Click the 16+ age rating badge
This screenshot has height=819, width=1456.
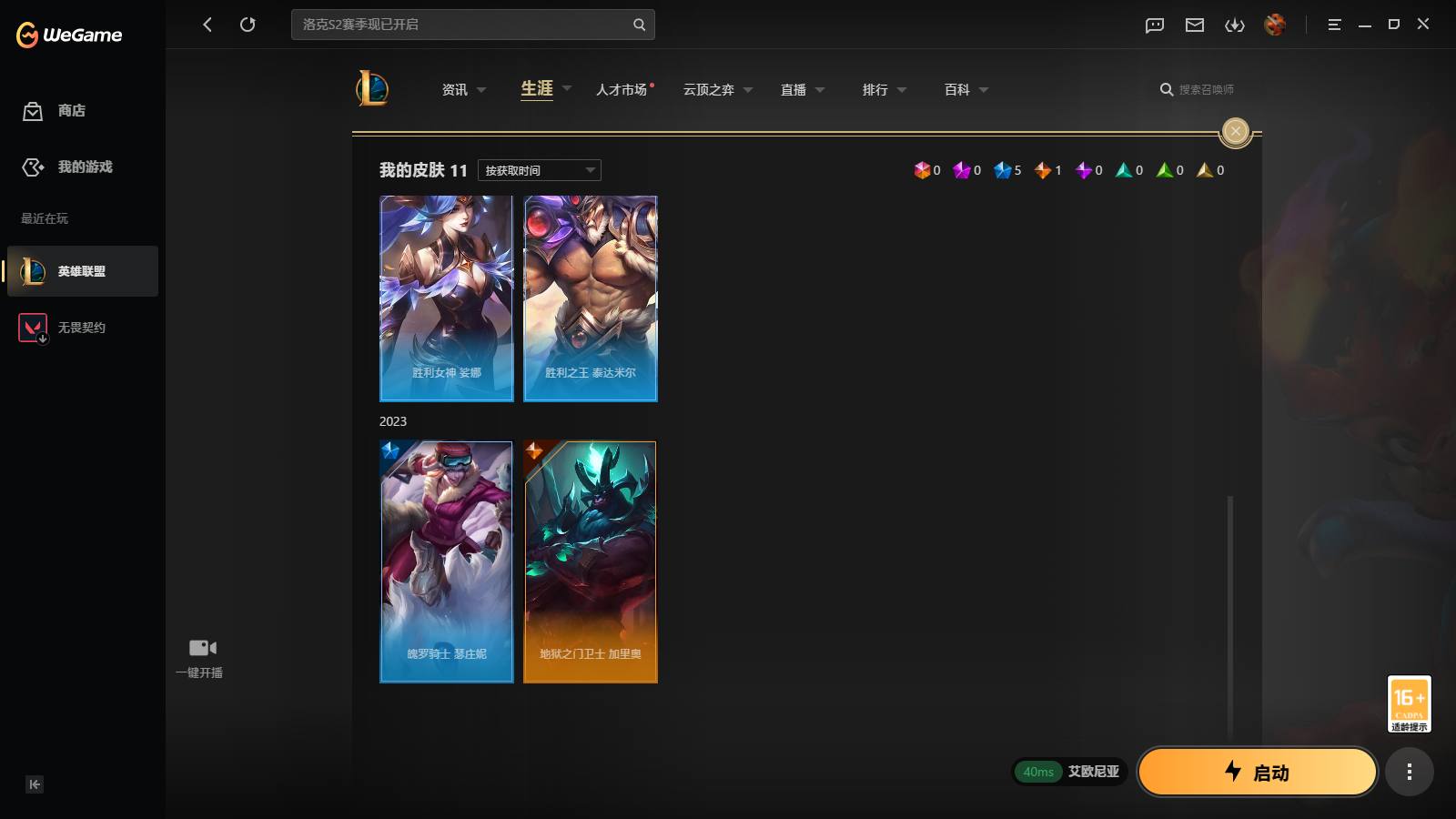(x=1409, y=703)
